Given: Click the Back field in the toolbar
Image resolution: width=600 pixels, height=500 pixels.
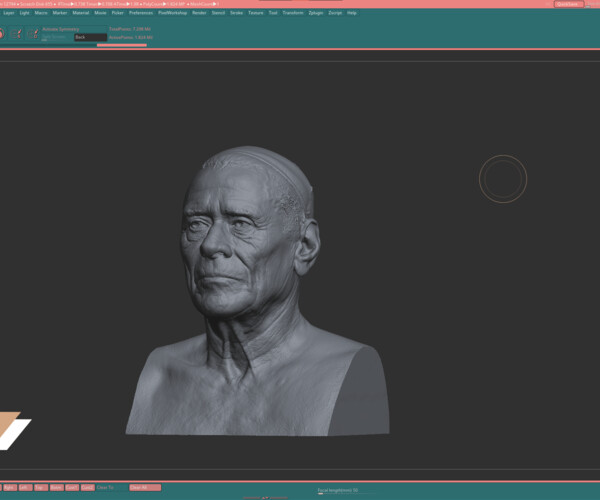Looking at the screenshot, I should (x=90, y=37).
